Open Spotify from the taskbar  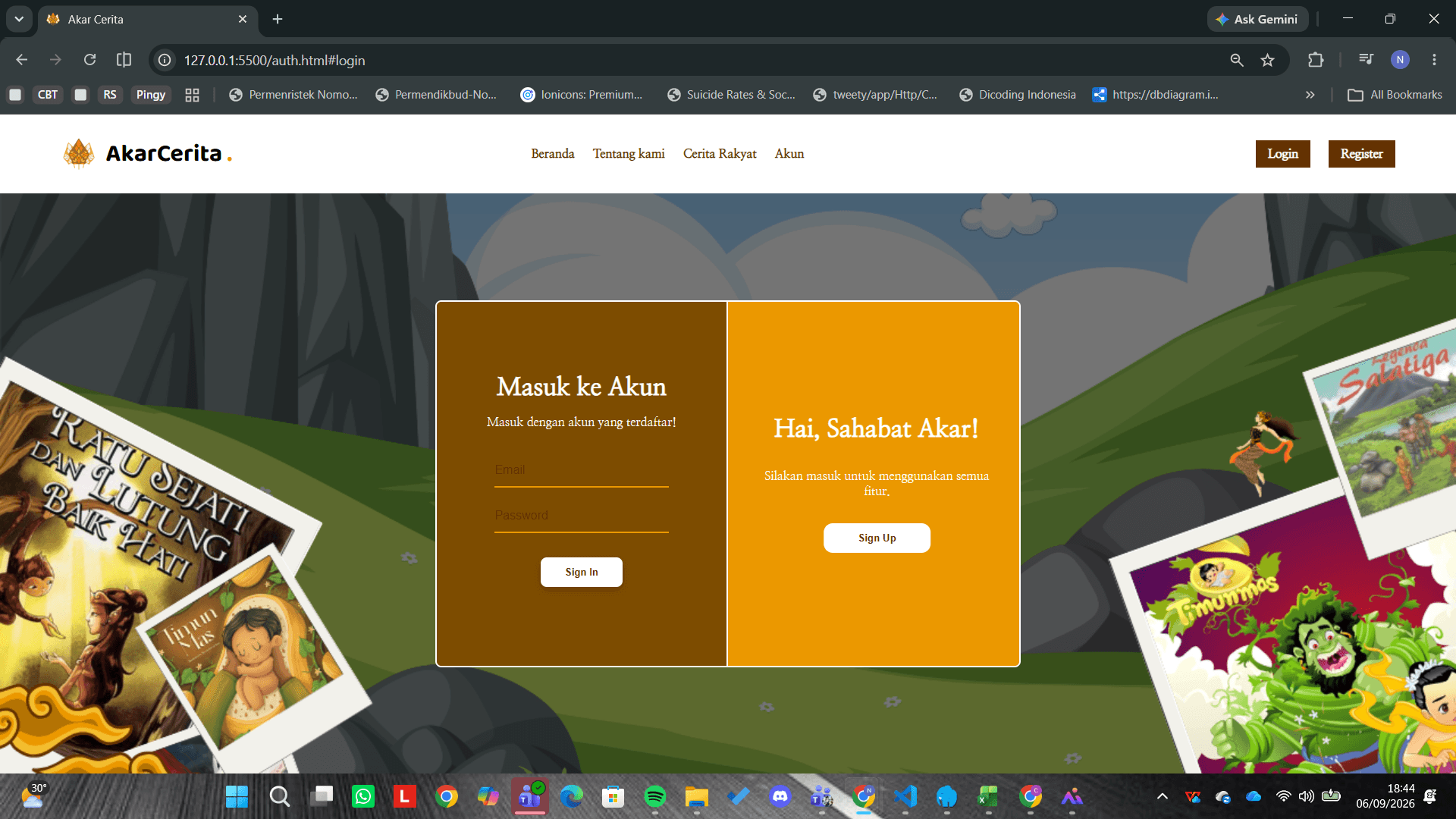(654, 796)
